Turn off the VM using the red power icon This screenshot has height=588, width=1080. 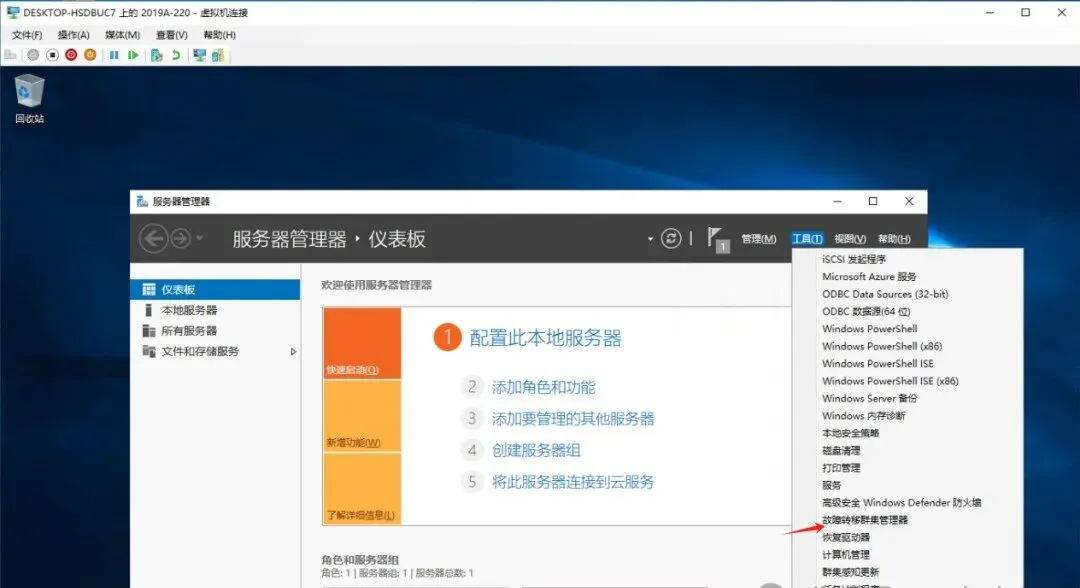(71, 55)
